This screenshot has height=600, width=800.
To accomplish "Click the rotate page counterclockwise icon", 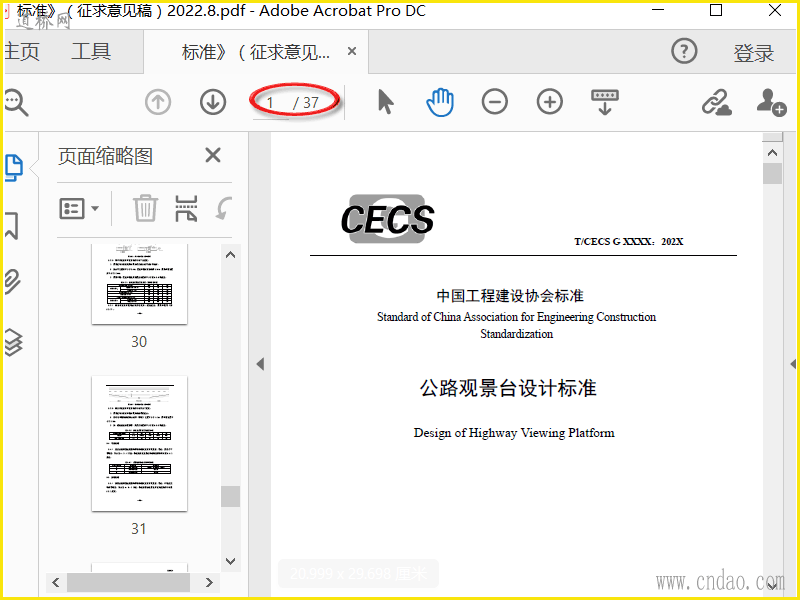I will [x=223, y=209].
